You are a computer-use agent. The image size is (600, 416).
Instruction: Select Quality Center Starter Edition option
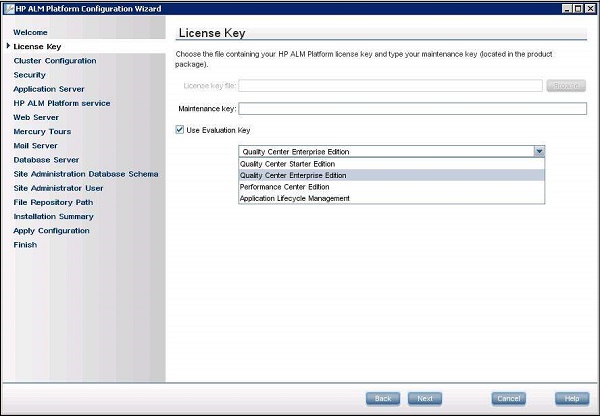coord(391,164)
